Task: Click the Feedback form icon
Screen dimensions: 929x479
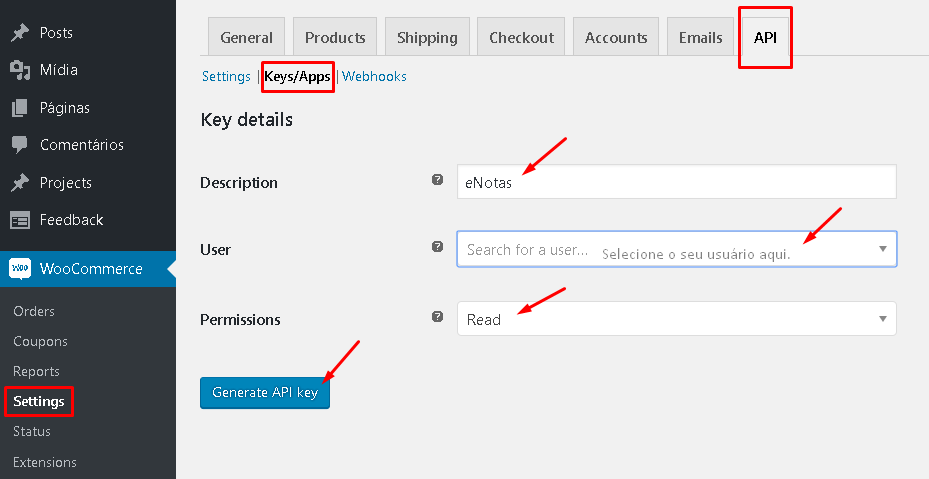Action: click(x=20, y=221)
